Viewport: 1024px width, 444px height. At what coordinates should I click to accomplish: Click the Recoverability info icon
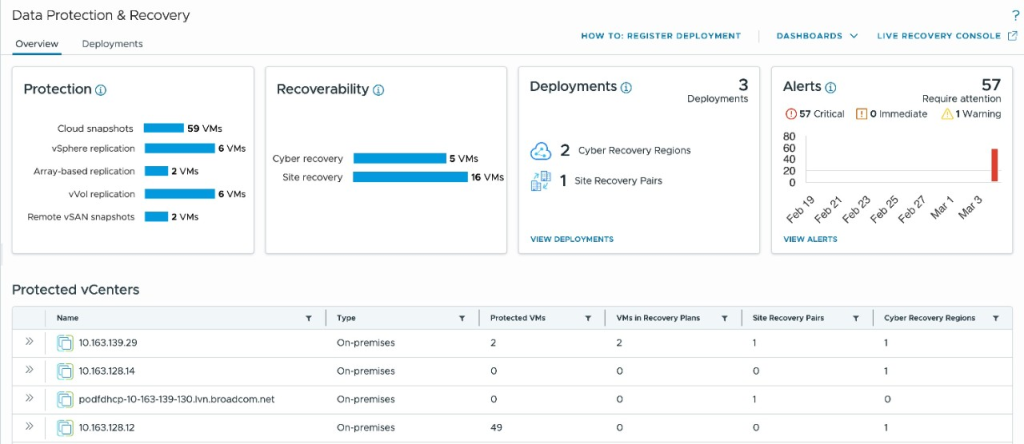(x=378, y=90)
